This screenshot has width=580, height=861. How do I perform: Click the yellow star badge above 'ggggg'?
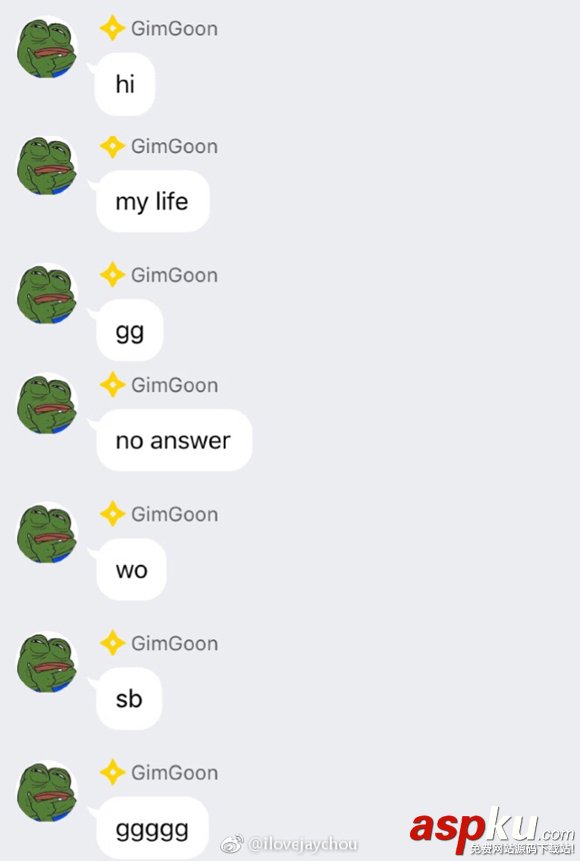point(113,772)
